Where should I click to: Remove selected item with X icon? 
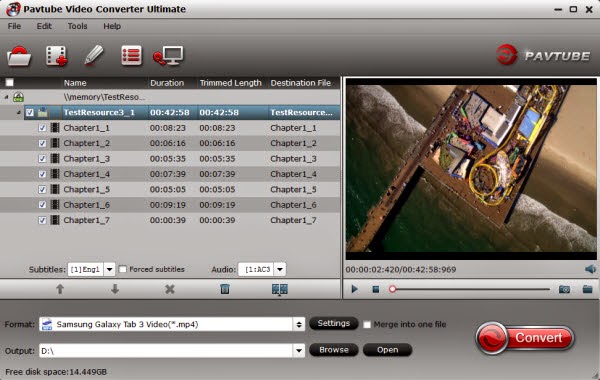[170, 289]
